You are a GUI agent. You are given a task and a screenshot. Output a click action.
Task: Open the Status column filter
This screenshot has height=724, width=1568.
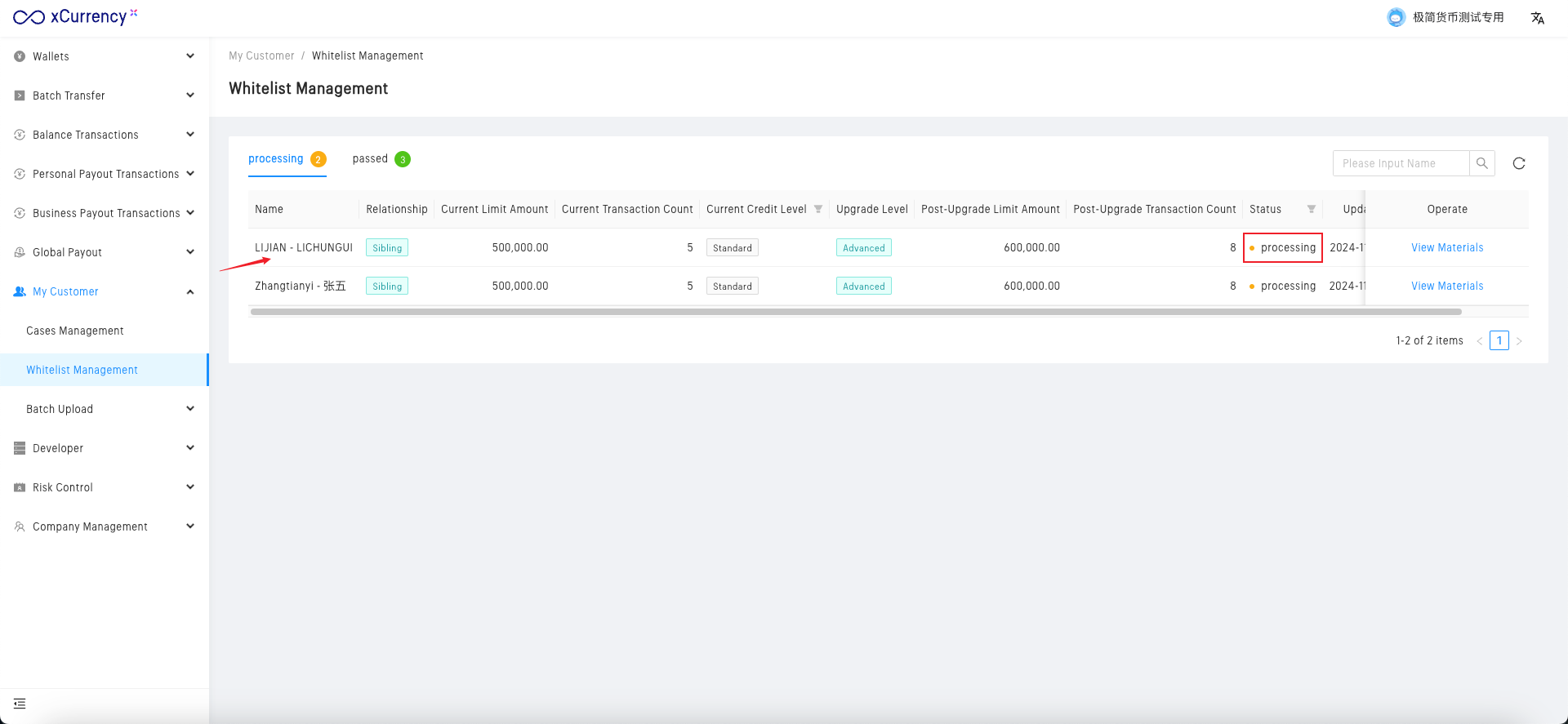(1312, 209)
